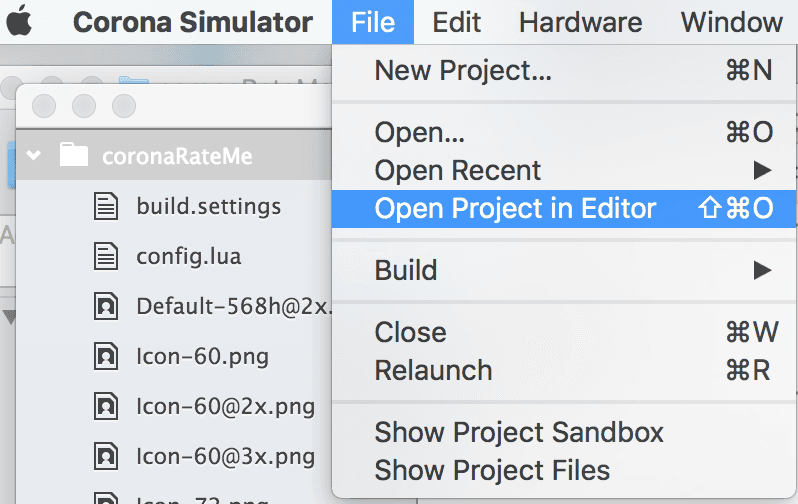Screen dimensions: 798x504
Task: Select the config.lua file name
Action: (x=189, y=256)
